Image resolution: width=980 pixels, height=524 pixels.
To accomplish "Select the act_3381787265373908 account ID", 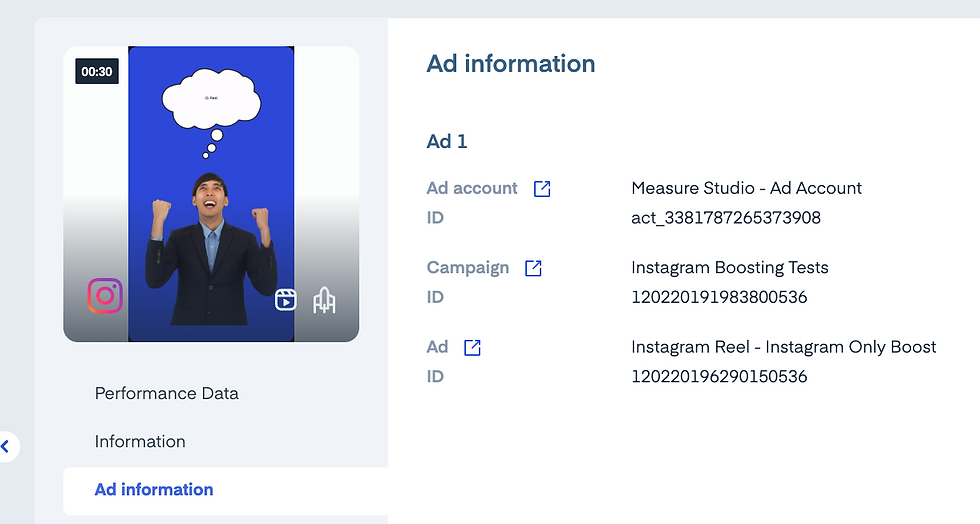I will pyautogui.click(x=726, y=218).
